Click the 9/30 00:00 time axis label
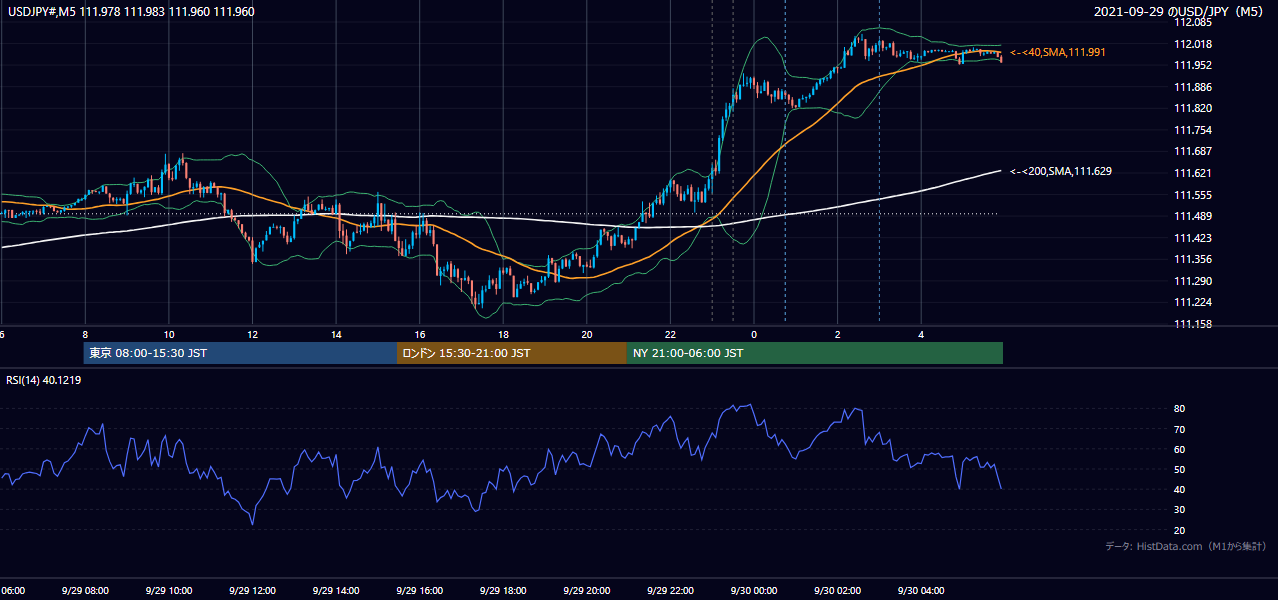The image size is (1278, 600). (753, 591)
